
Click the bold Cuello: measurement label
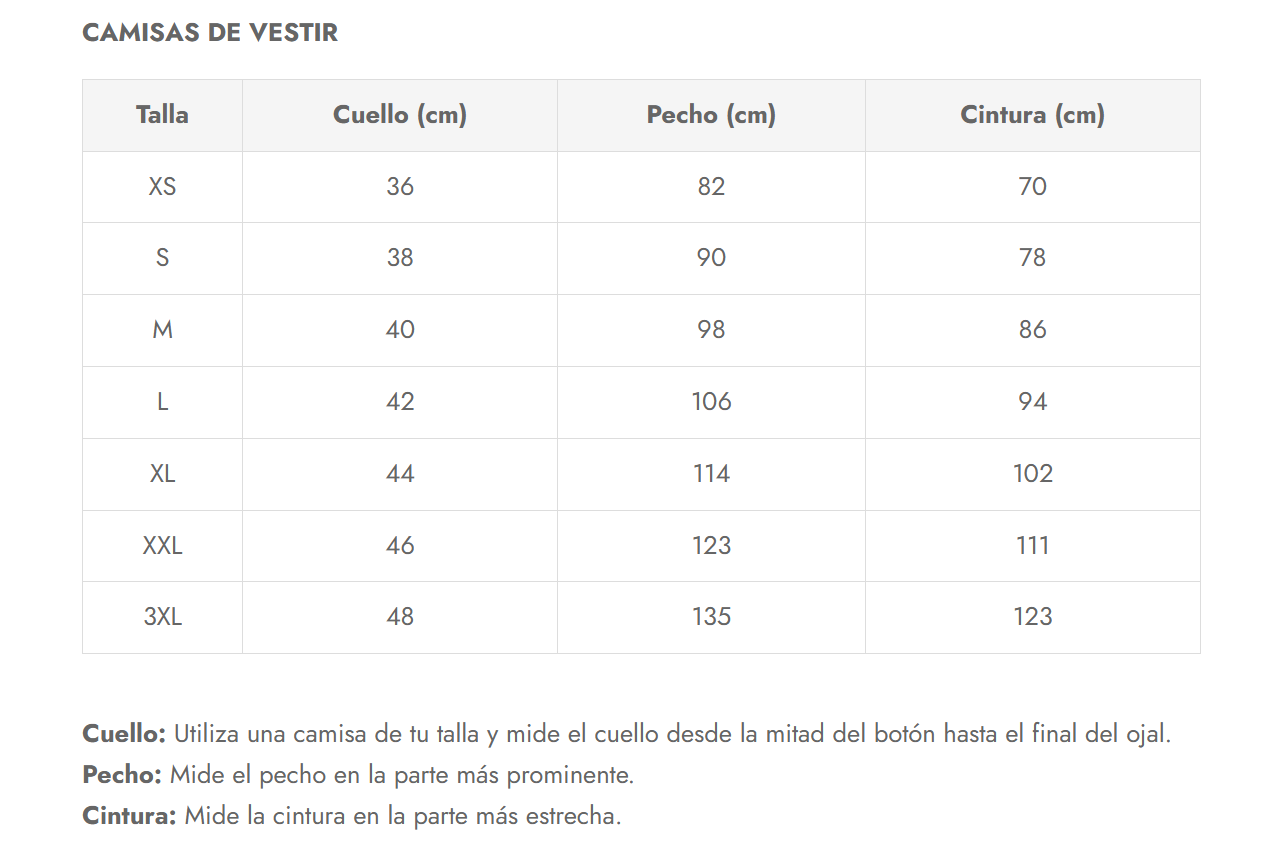pos(124,734)
